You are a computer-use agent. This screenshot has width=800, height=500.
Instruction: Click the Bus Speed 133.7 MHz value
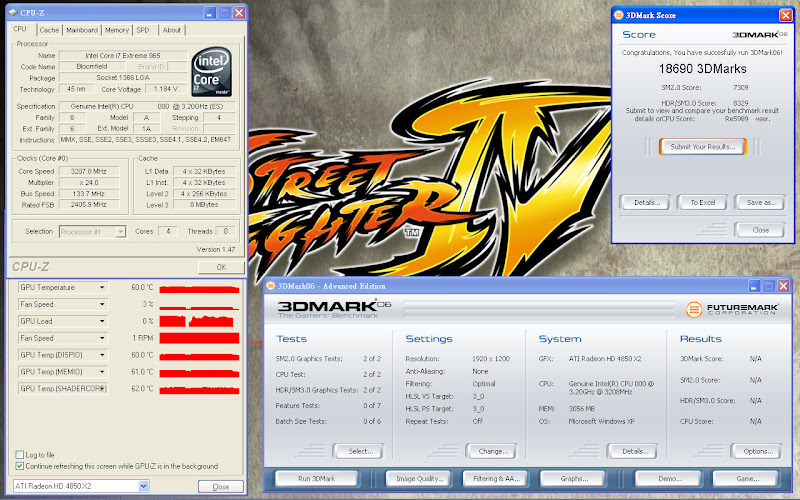click(x=89, y=194)
